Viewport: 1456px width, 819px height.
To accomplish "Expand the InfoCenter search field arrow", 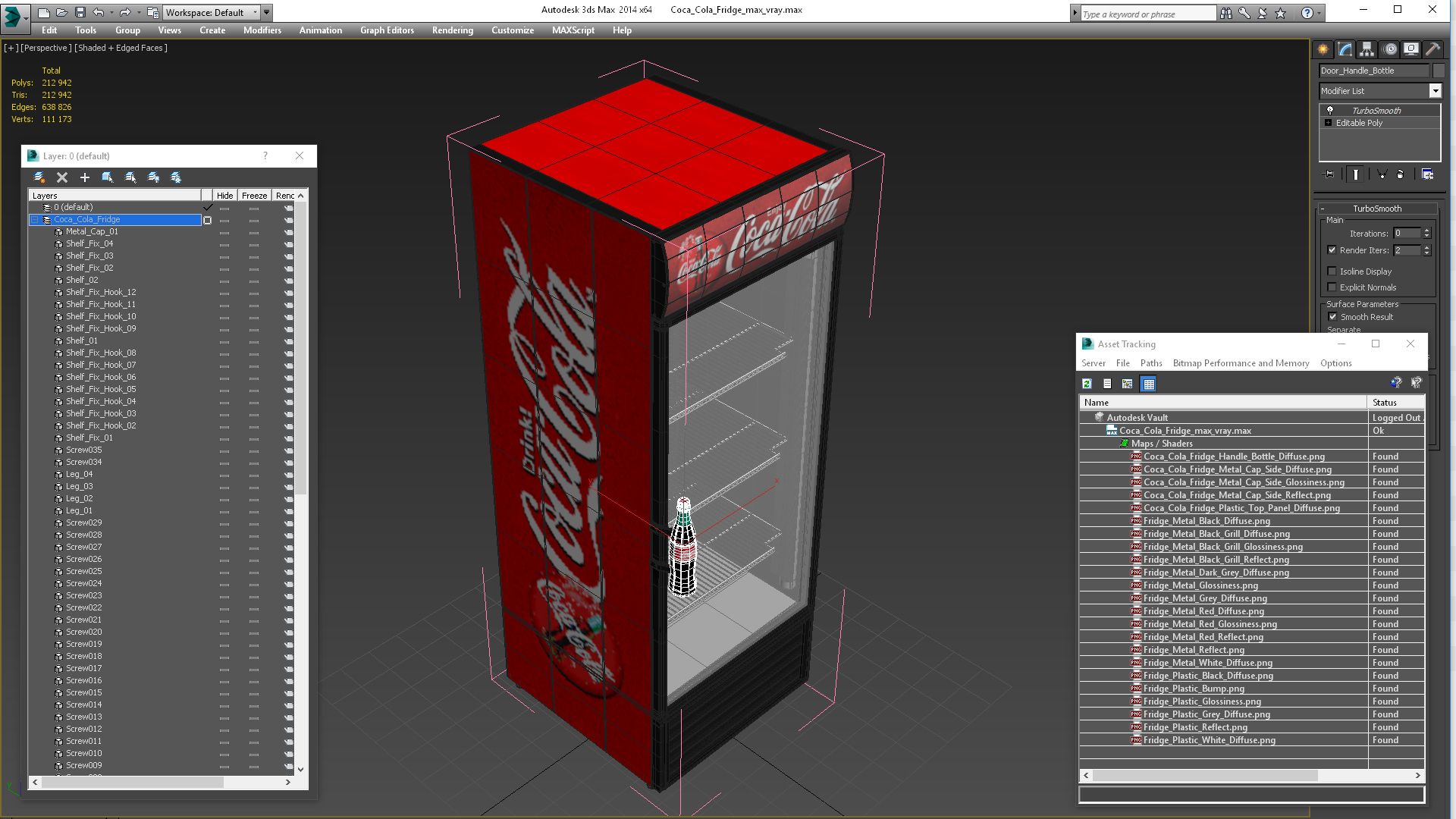I will pos(1075,13).
